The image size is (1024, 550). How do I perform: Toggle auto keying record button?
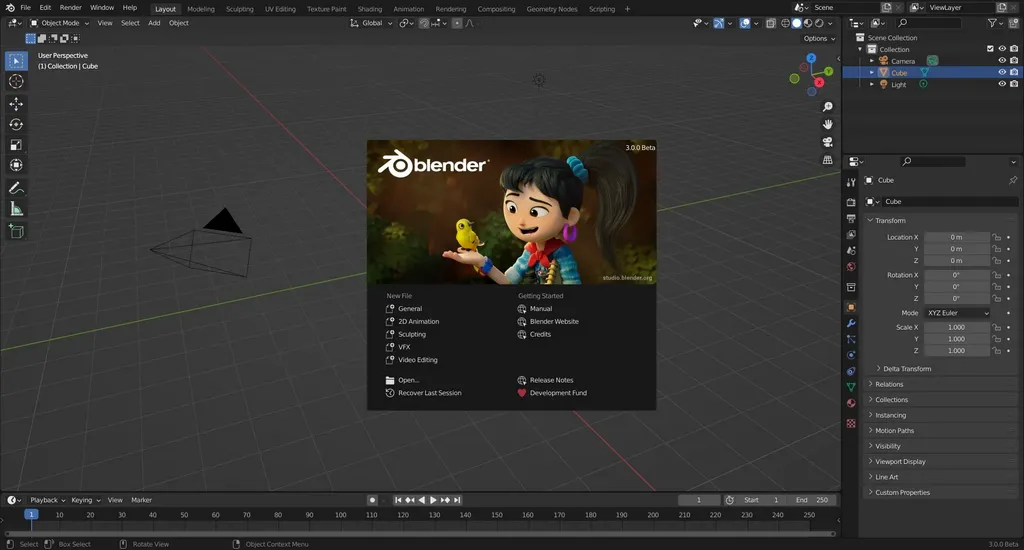click(x=372, y=500)
